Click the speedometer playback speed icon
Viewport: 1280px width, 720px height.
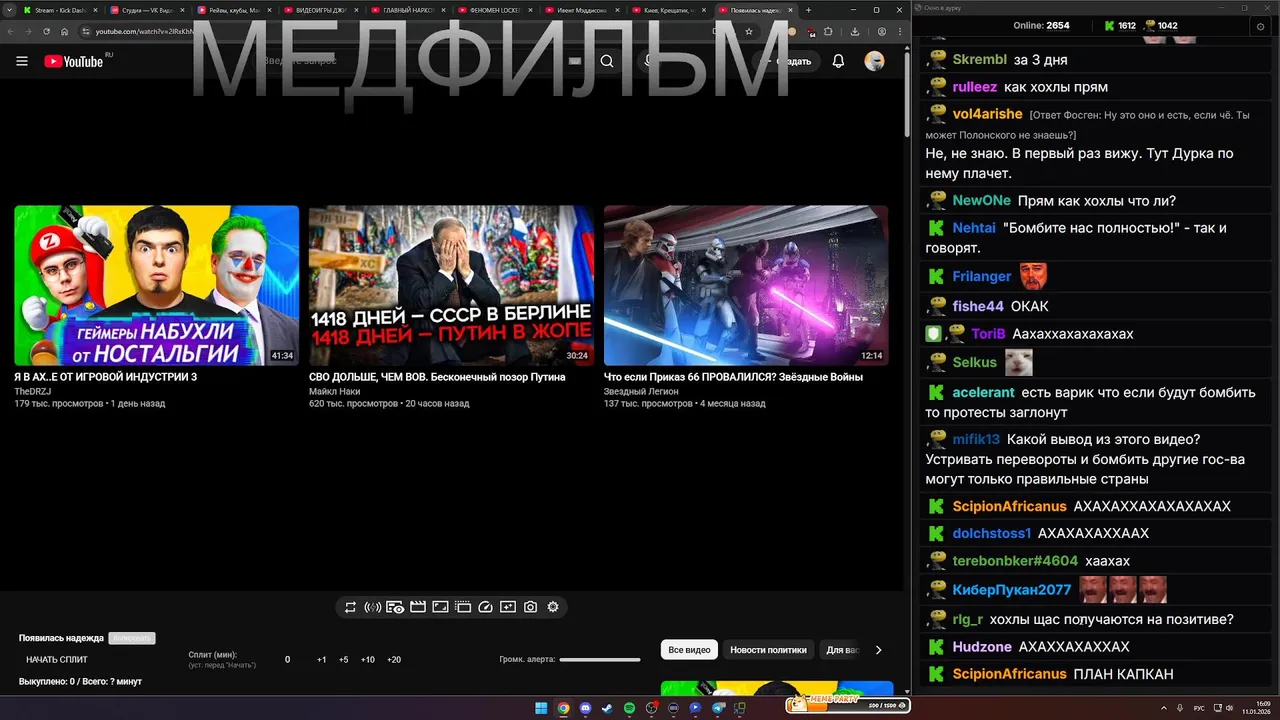coord(486,607)
